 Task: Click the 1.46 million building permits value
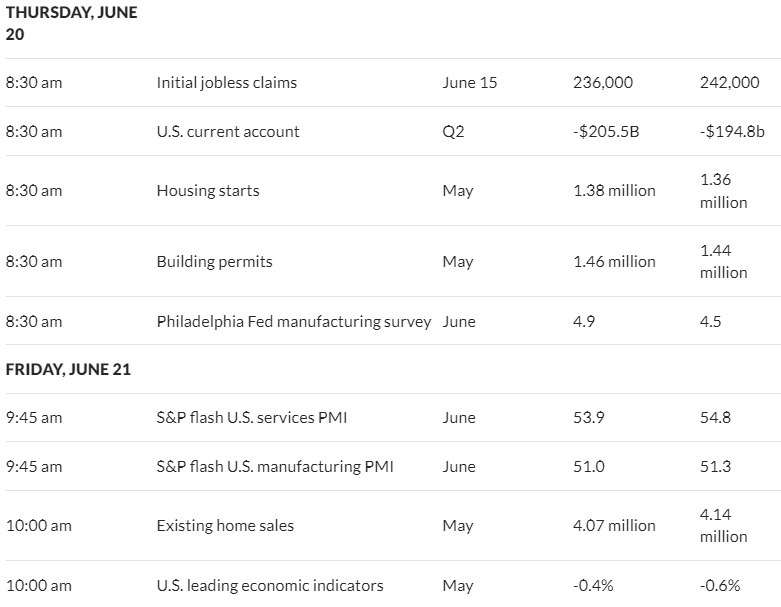[614, 261]
